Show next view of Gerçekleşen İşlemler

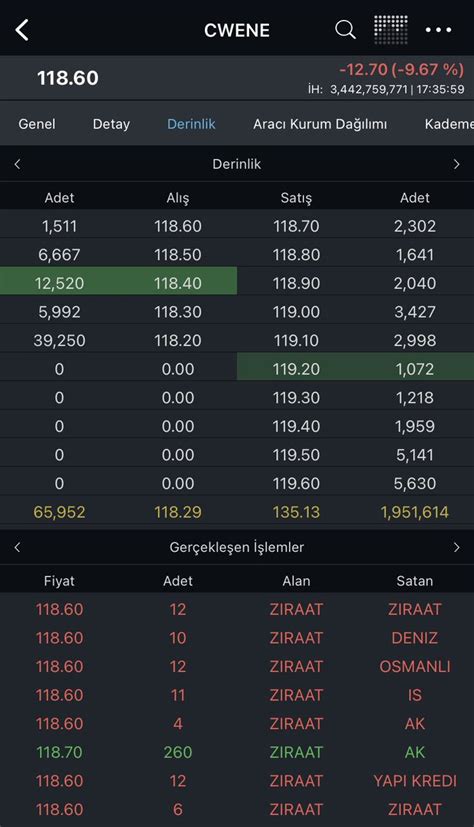tap(456, 547)
